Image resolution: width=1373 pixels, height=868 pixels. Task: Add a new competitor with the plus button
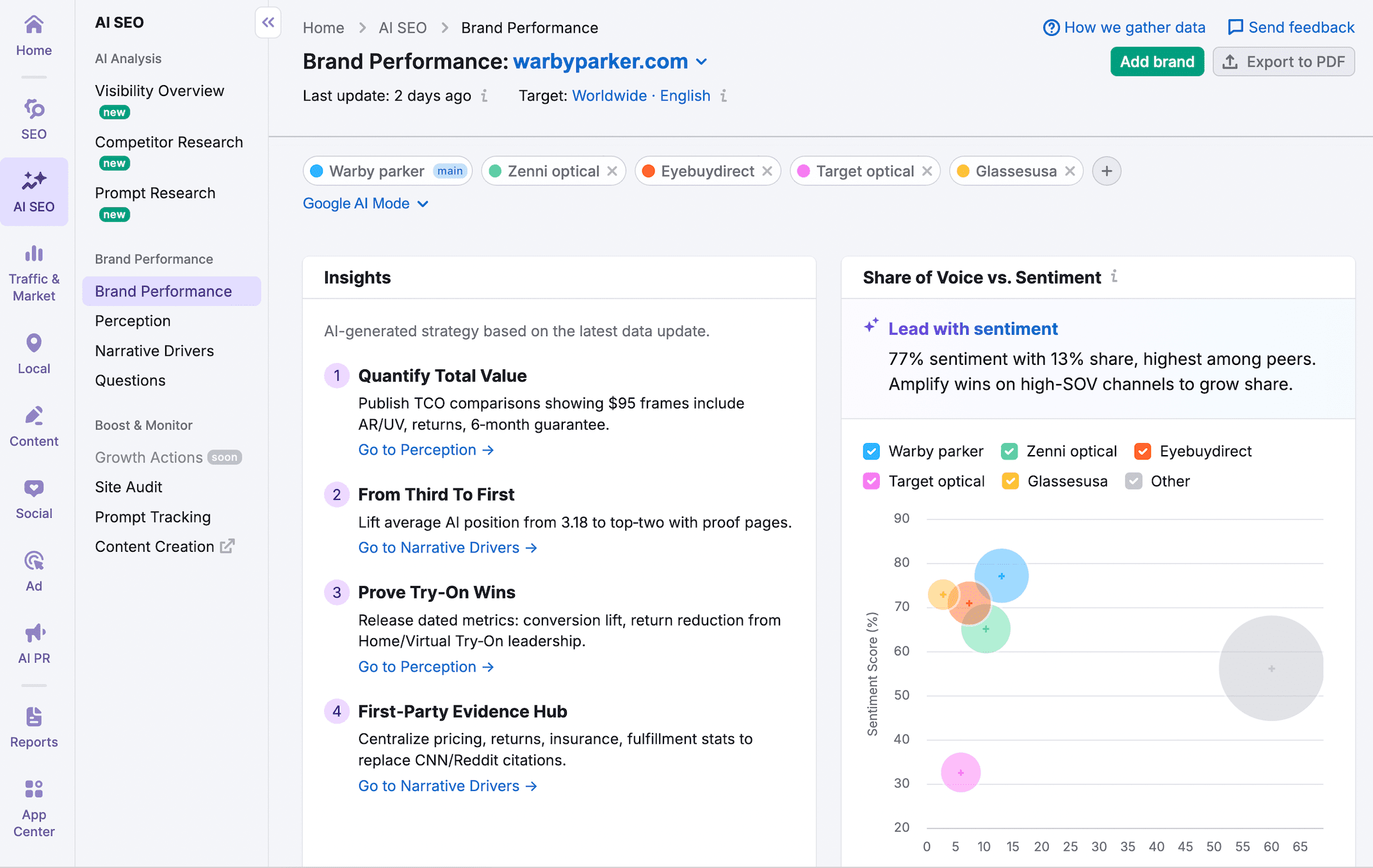point(1107,171)
